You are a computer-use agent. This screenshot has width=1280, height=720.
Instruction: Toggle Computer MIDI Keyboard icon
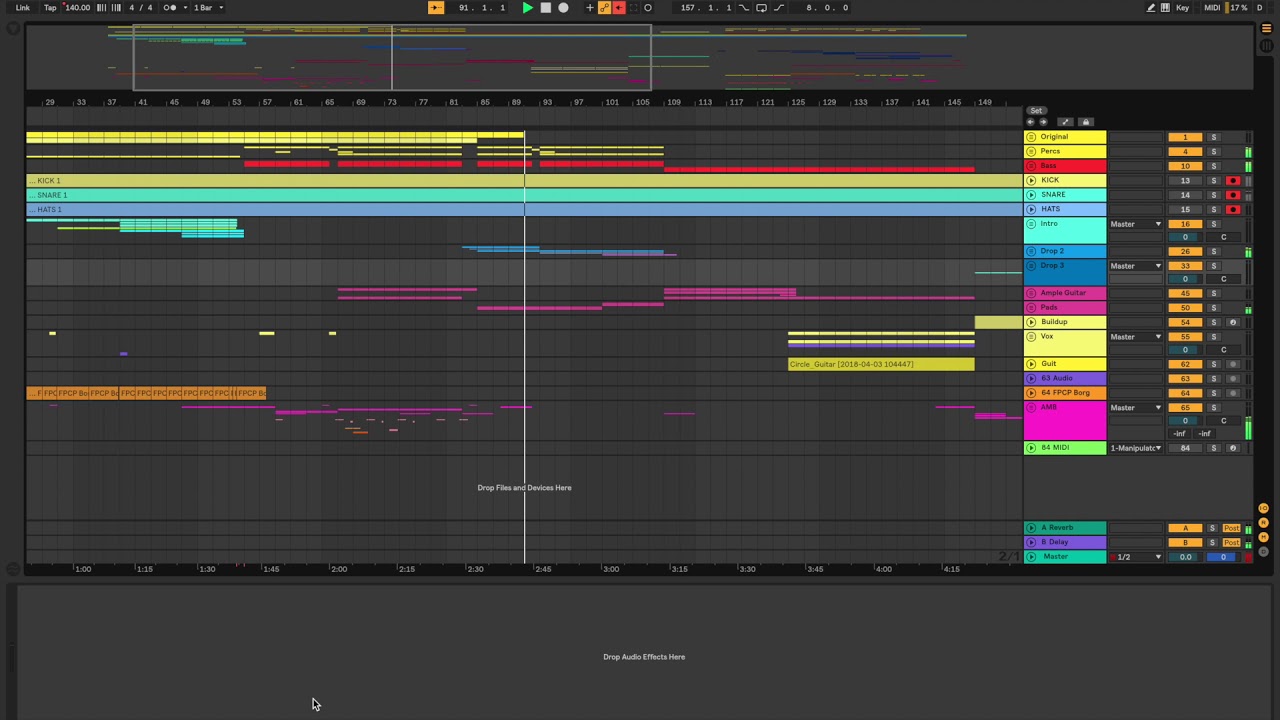pos(1165,8)
